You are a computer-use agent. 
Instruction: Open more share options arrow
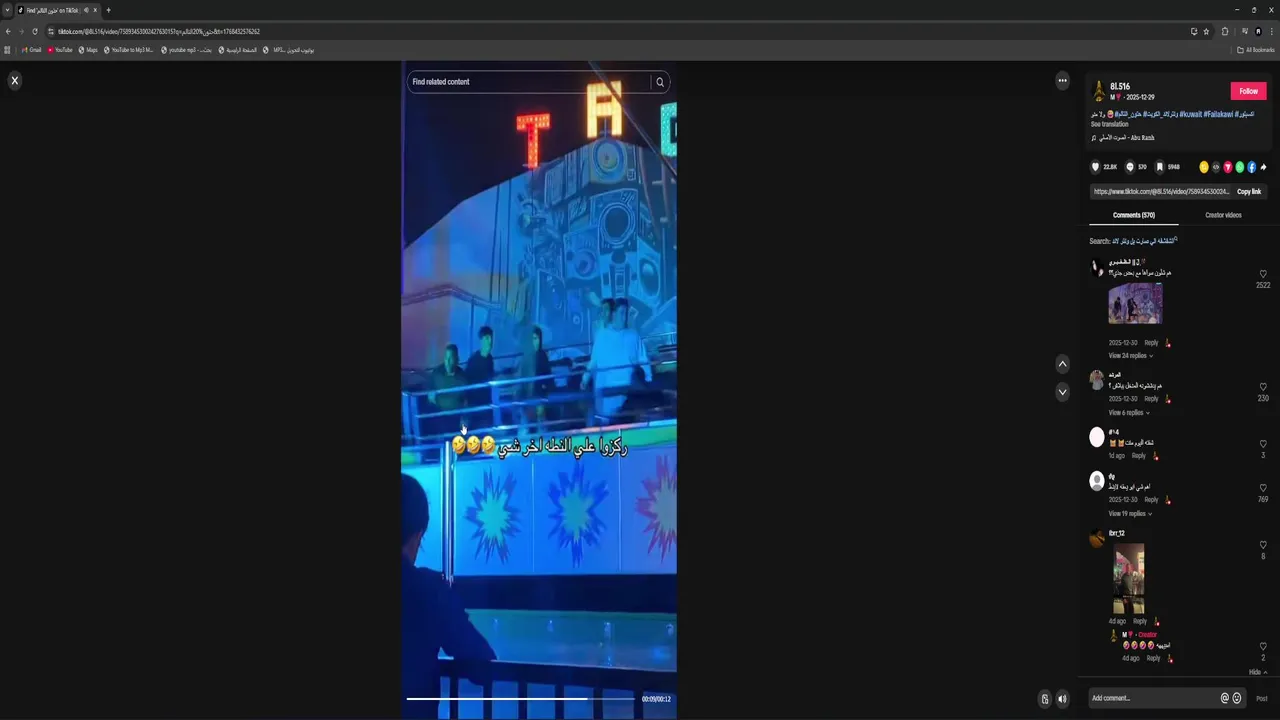click(1263, 167)
